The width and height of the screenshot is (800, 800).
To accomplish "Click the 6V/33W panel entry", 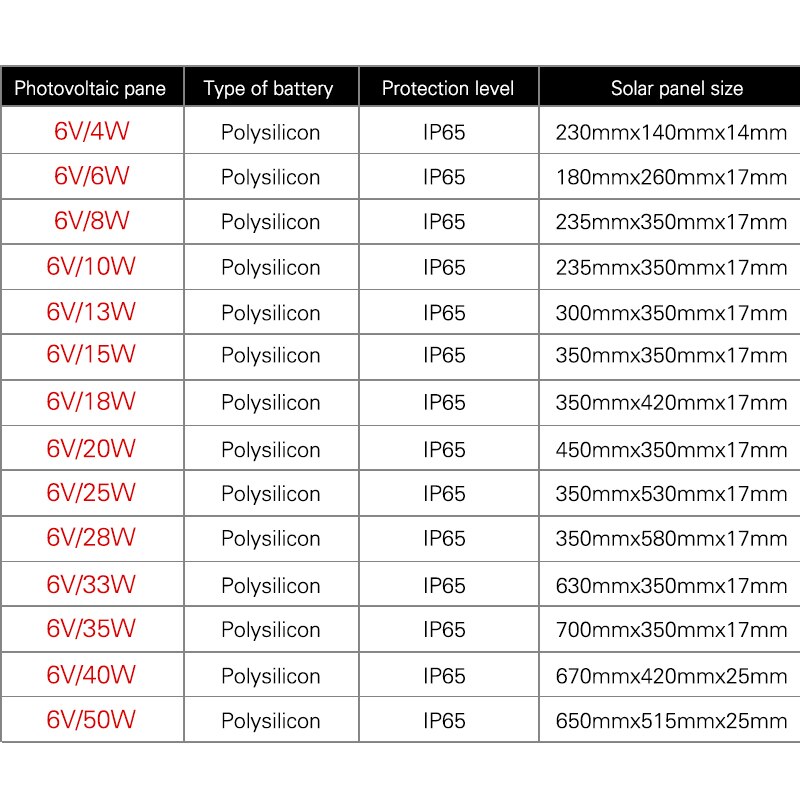I will pyautogui.click(x=91, y=584).
